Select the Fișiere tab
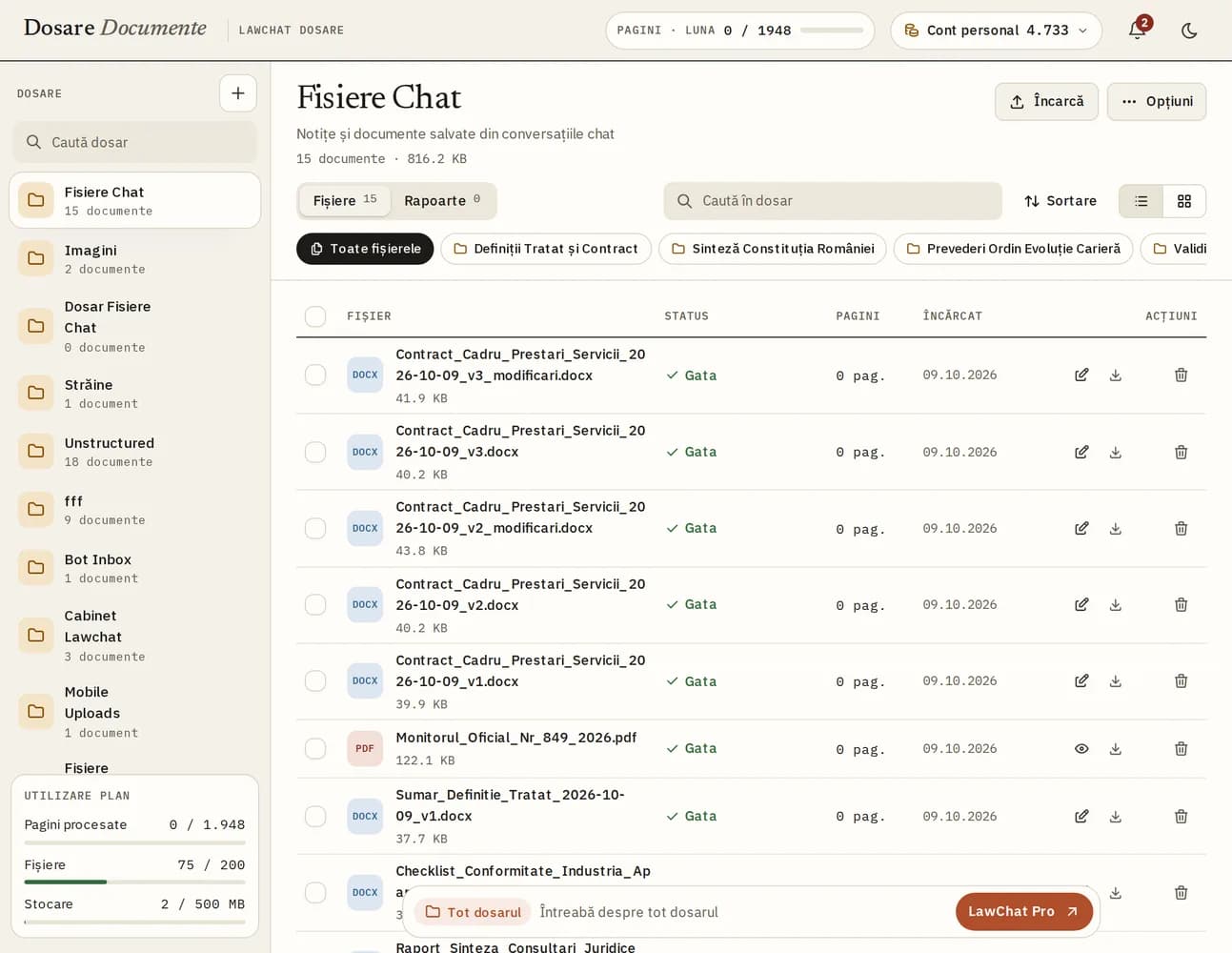The height and width of the screenshot is (953, 1232). tap(345, 201)
